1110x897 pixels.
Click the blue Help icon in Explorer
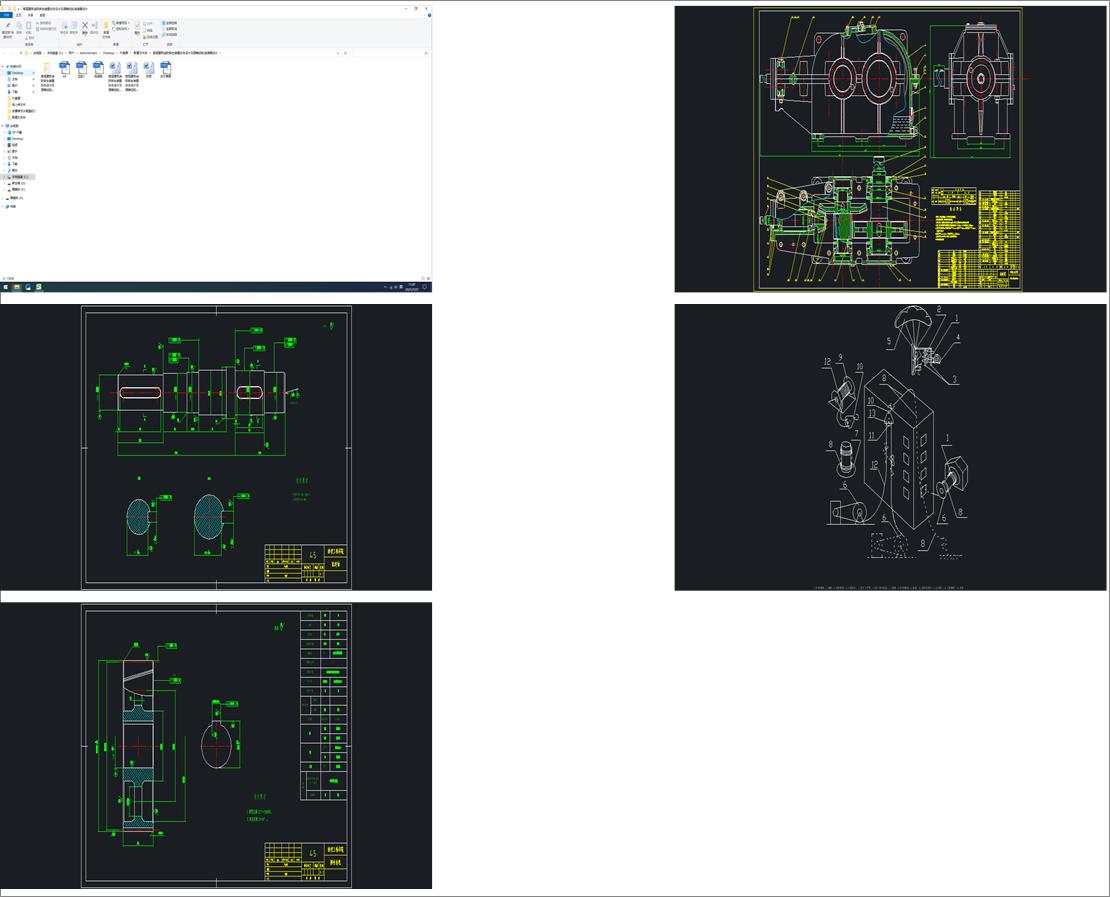coord(429,15)
